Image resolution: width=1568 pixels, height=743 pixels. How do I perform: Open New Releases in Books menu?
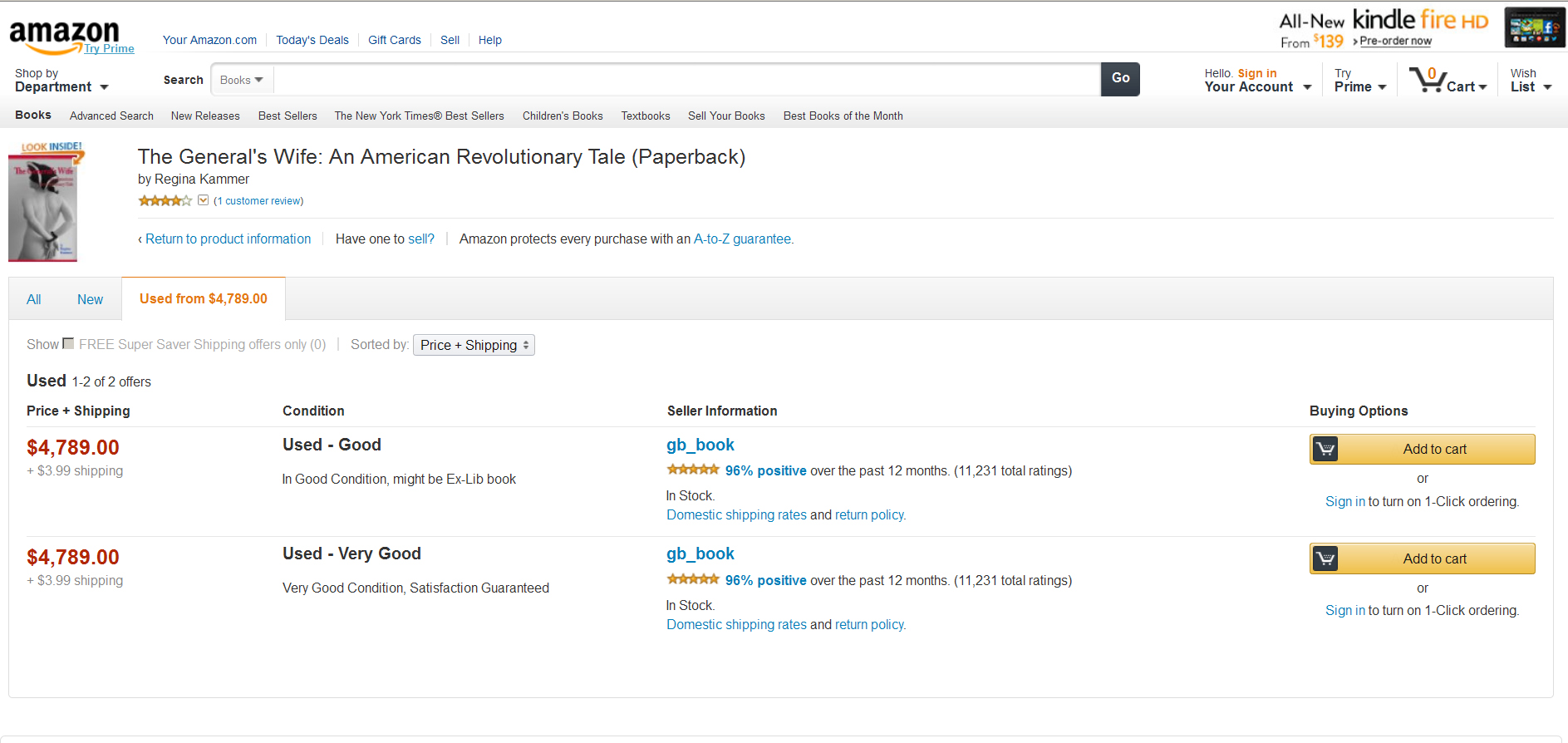pyautogui.click(x=205, y=116)
